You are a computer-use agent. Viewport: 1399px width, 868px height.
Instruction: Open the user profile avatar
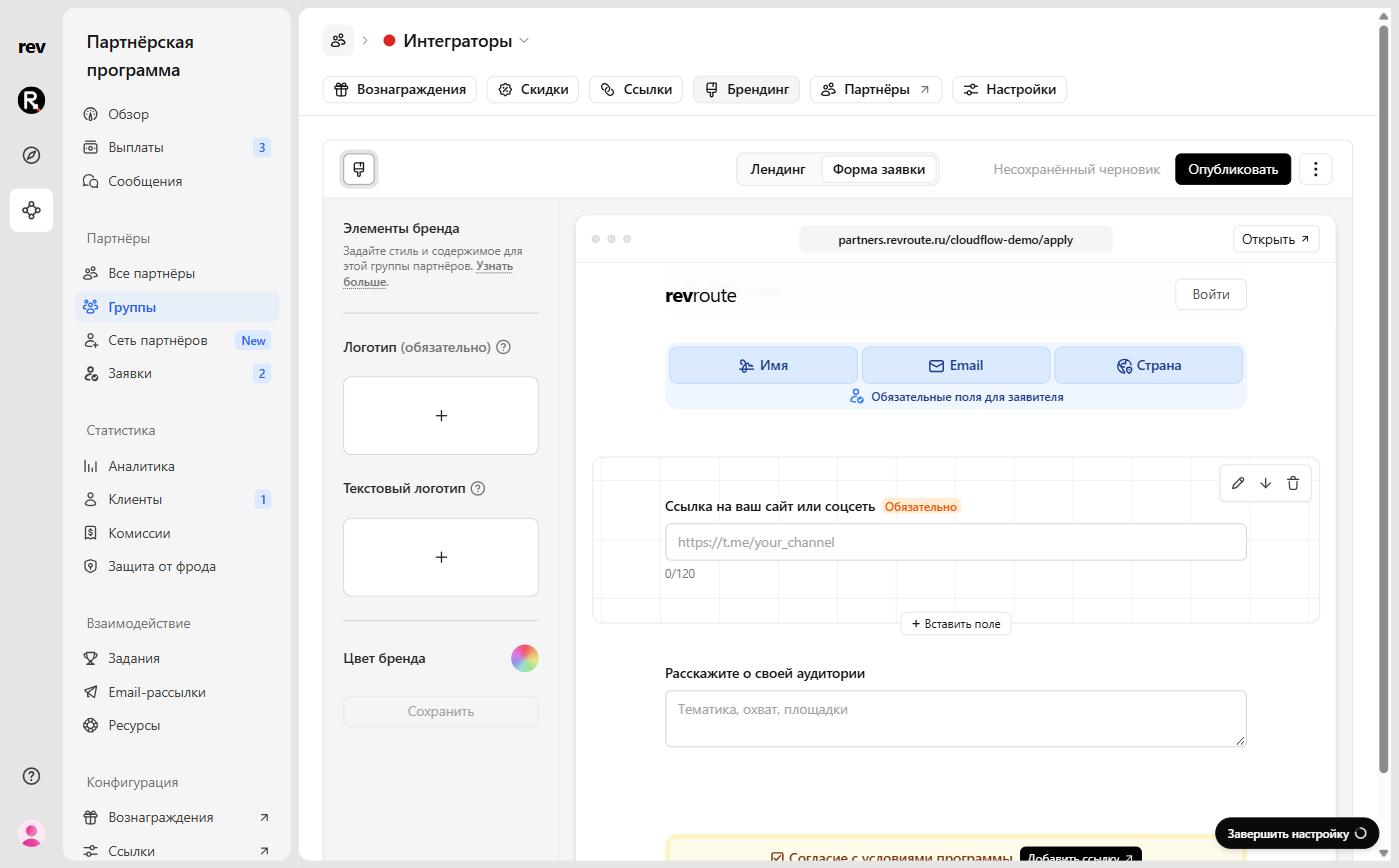pos(31,833)
